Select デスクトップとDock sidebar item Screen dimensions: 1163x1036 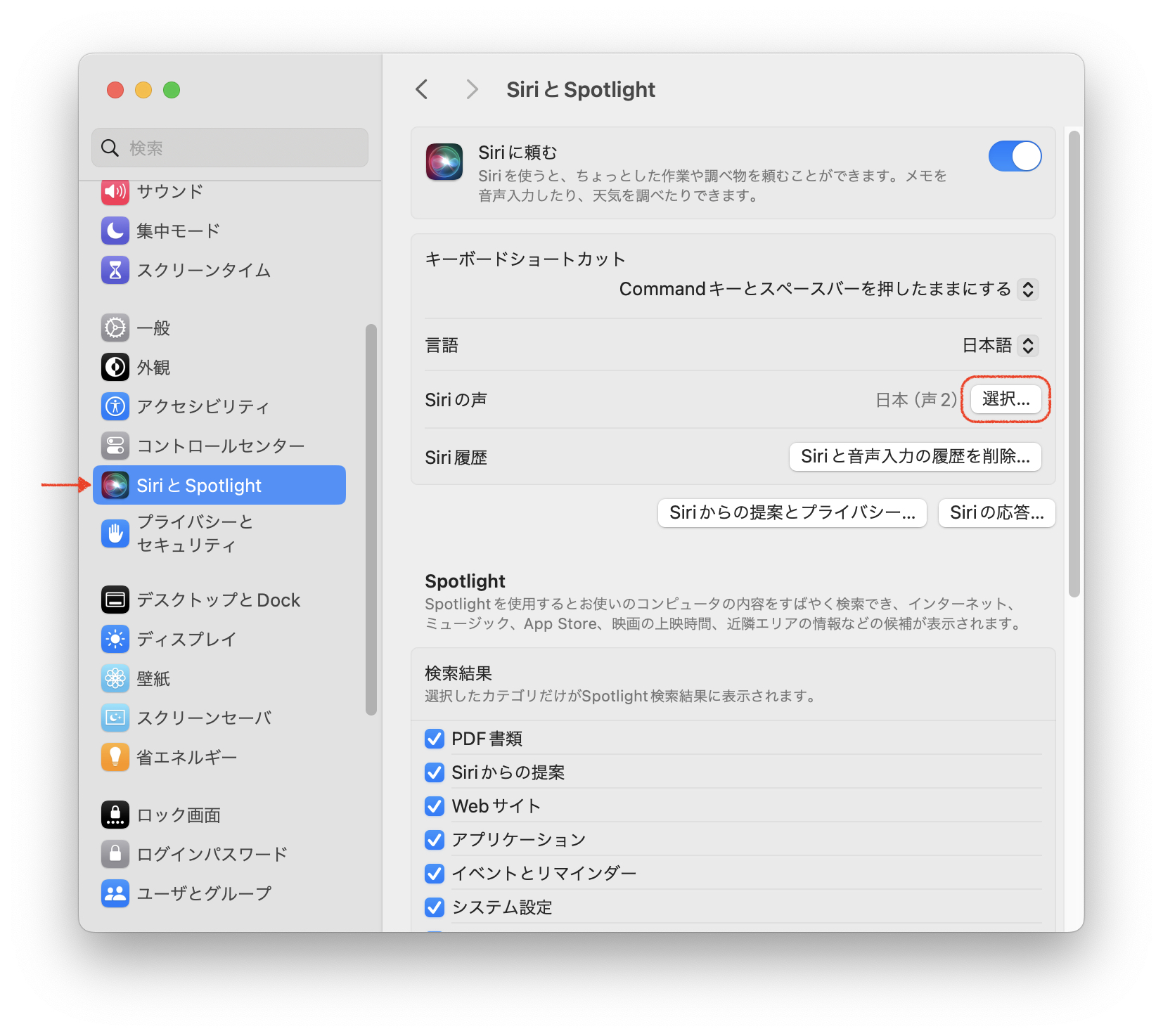(219, 600)
